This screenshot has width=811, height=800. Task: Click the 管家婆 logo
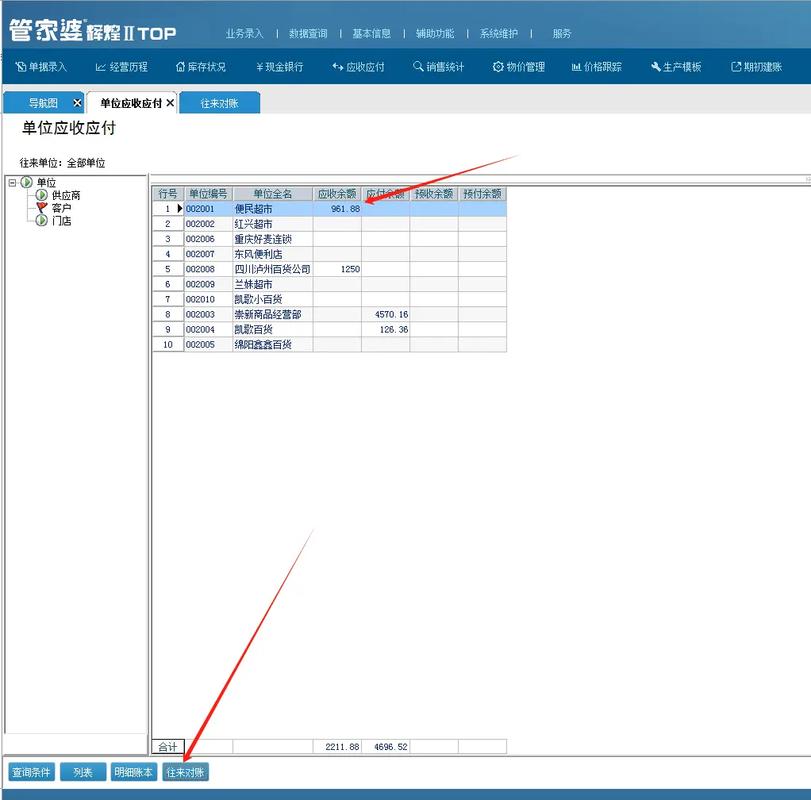93,32
